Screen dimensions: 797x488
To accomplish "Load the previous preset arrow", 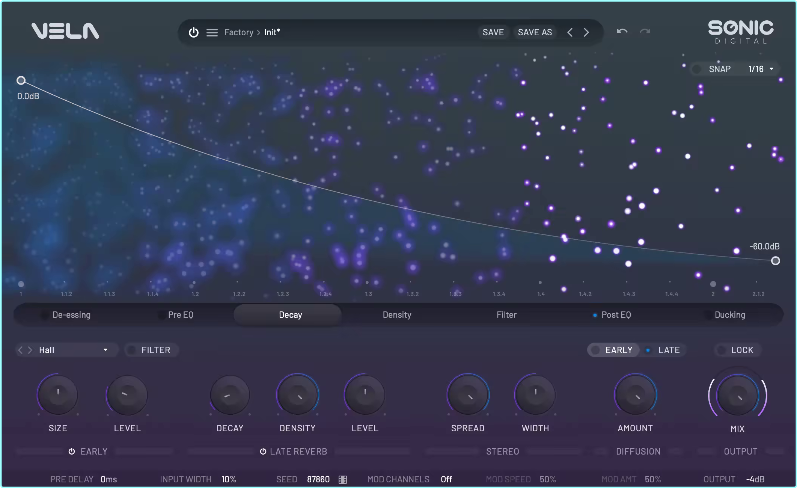I will (570, 33).
